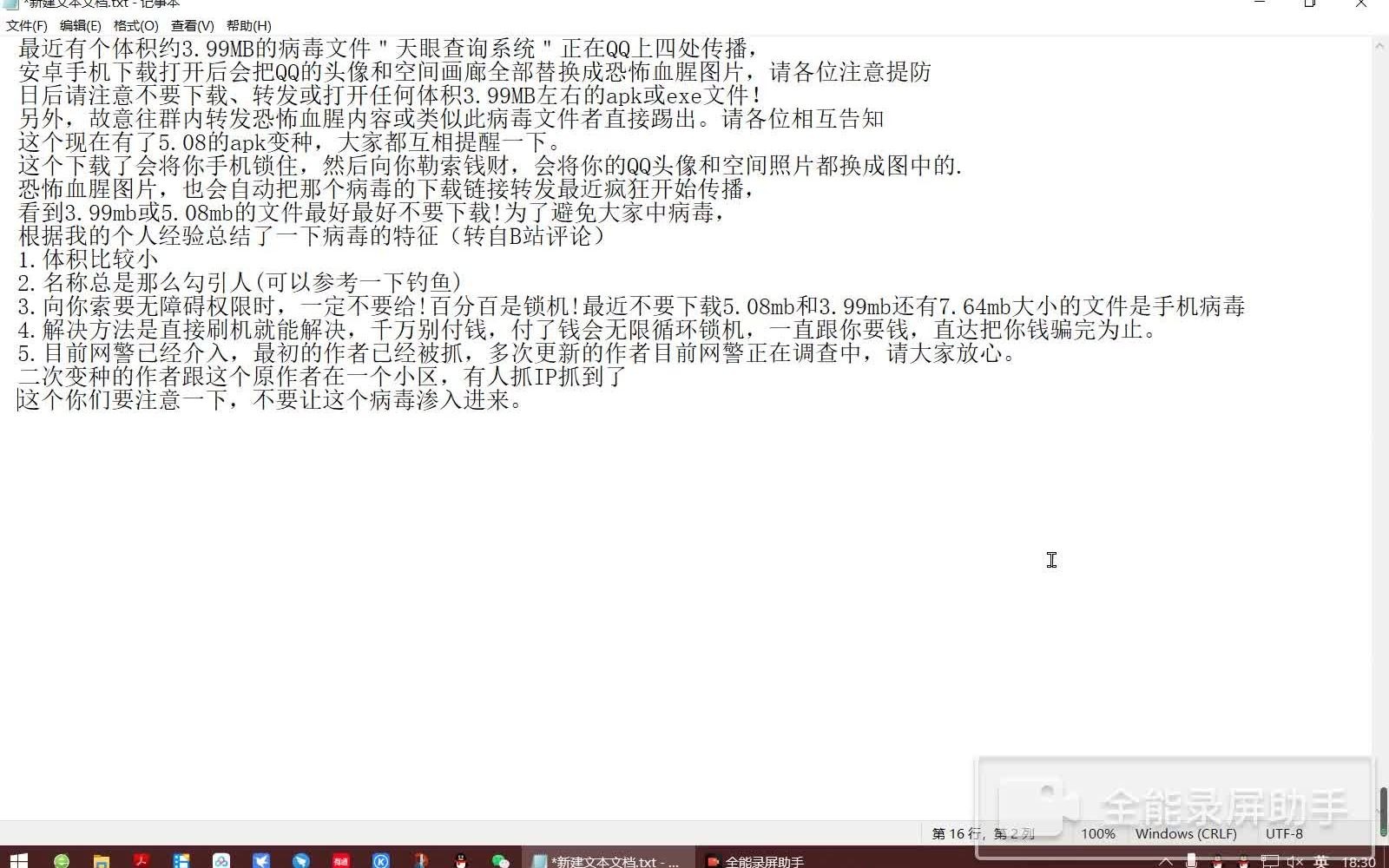Launch the red PDF reader taskbar icon
Image resolution: width=1389 pixels, height=868 pixels.
[141, 860]
